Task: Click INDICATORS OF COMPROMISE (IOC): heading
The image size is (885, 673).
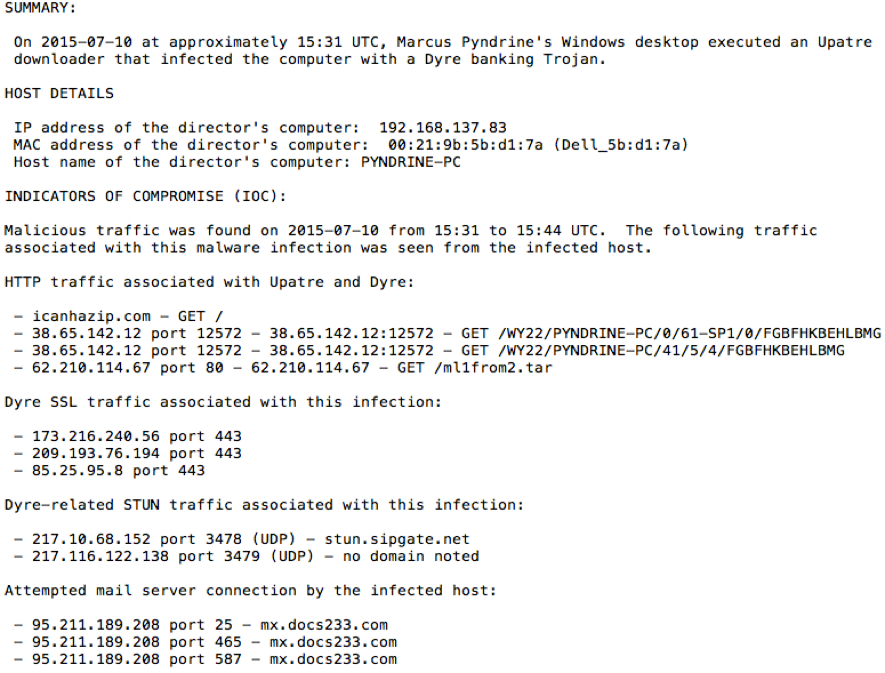Action: click(x=146, y=196)
